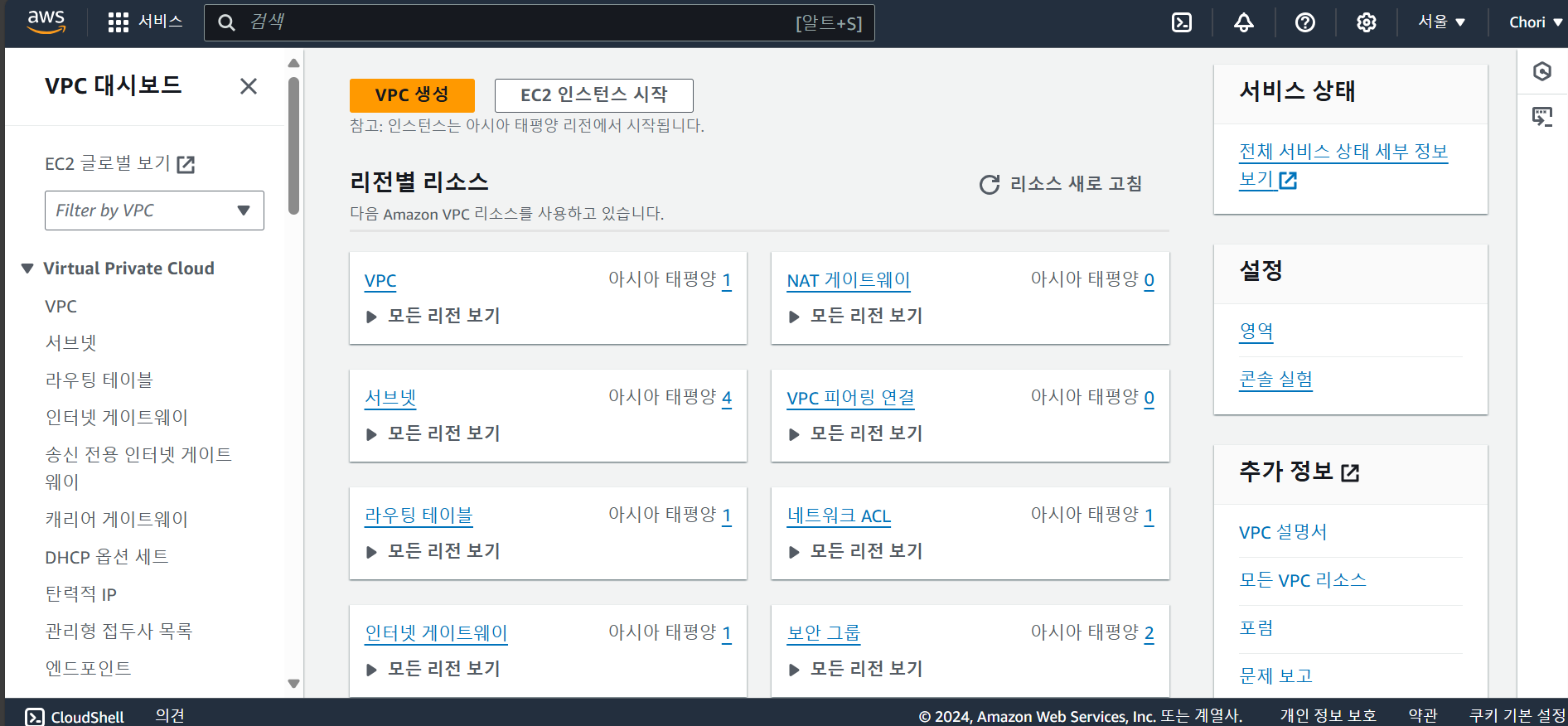Expand 모든 리전 보기 under 인터넷 게이트웨이 card
1568x726 pixels.
(x=433, y=669)
